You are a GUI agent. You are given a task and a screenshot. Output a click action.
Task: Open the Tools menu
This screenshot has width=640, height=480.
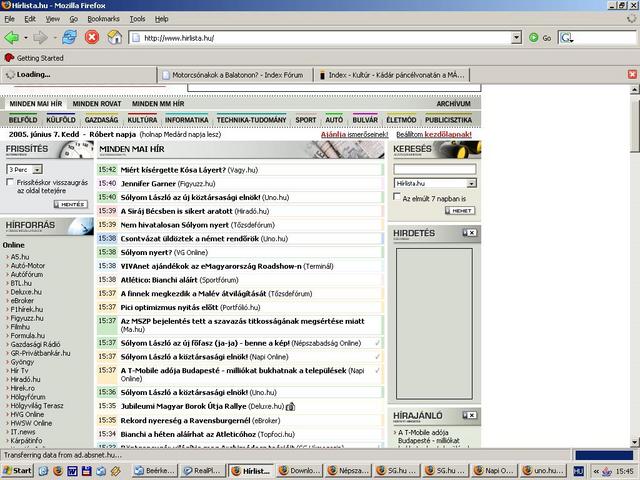[x=137, y=19]
